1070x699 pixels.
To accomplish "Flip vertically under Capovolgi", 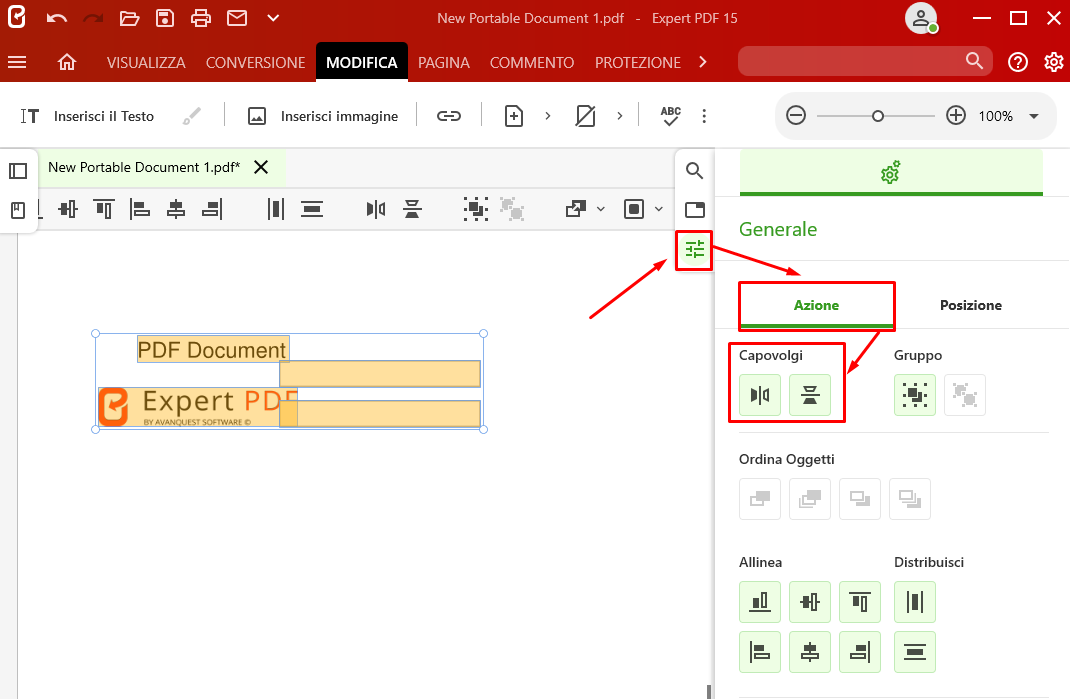I will click(x=810, y=395).
